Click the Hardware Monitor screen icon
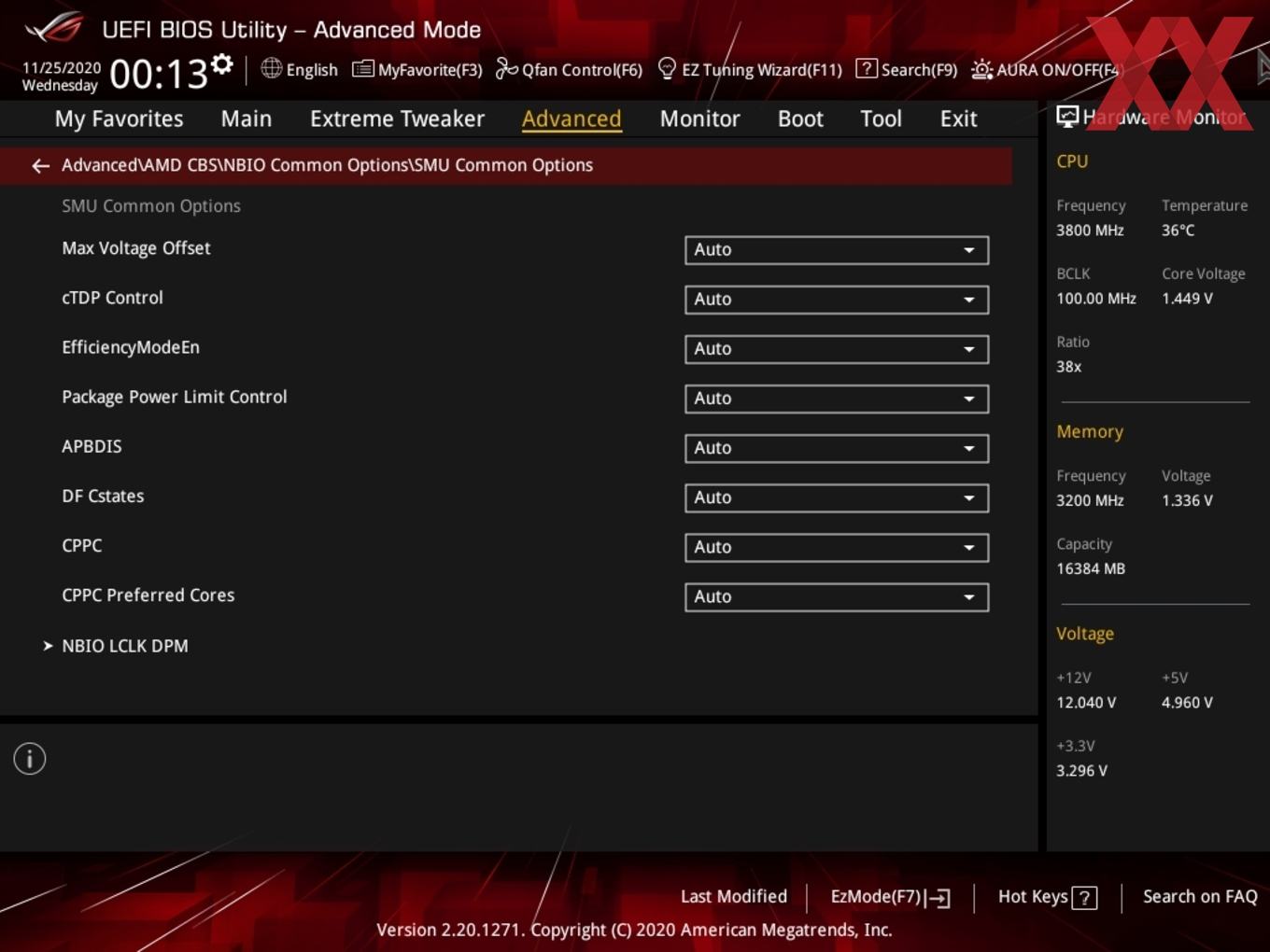 (1067, 117)
